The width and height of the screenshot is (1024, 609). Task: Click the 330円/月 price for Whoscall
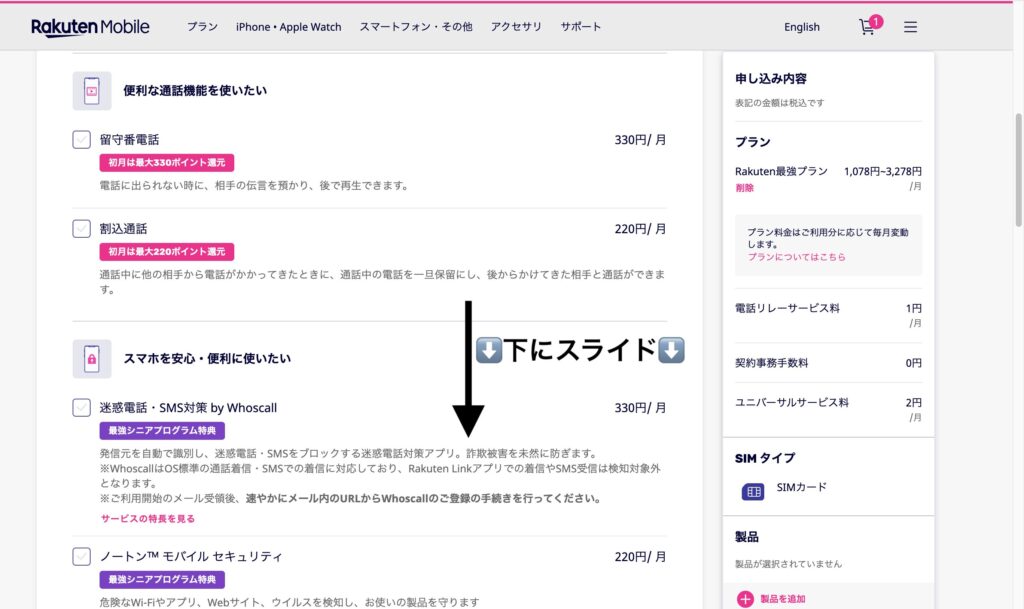tap(640, 407)
